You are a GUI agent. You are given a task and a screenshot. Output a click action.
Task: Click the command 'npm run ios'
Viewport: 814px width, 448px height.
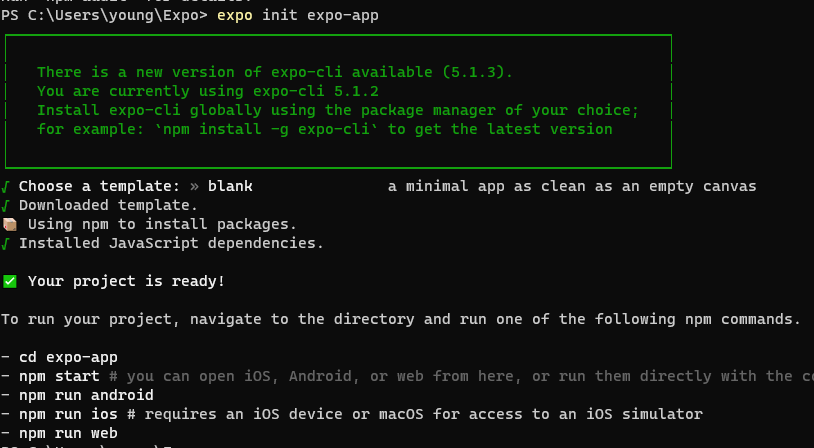(68, 414)
